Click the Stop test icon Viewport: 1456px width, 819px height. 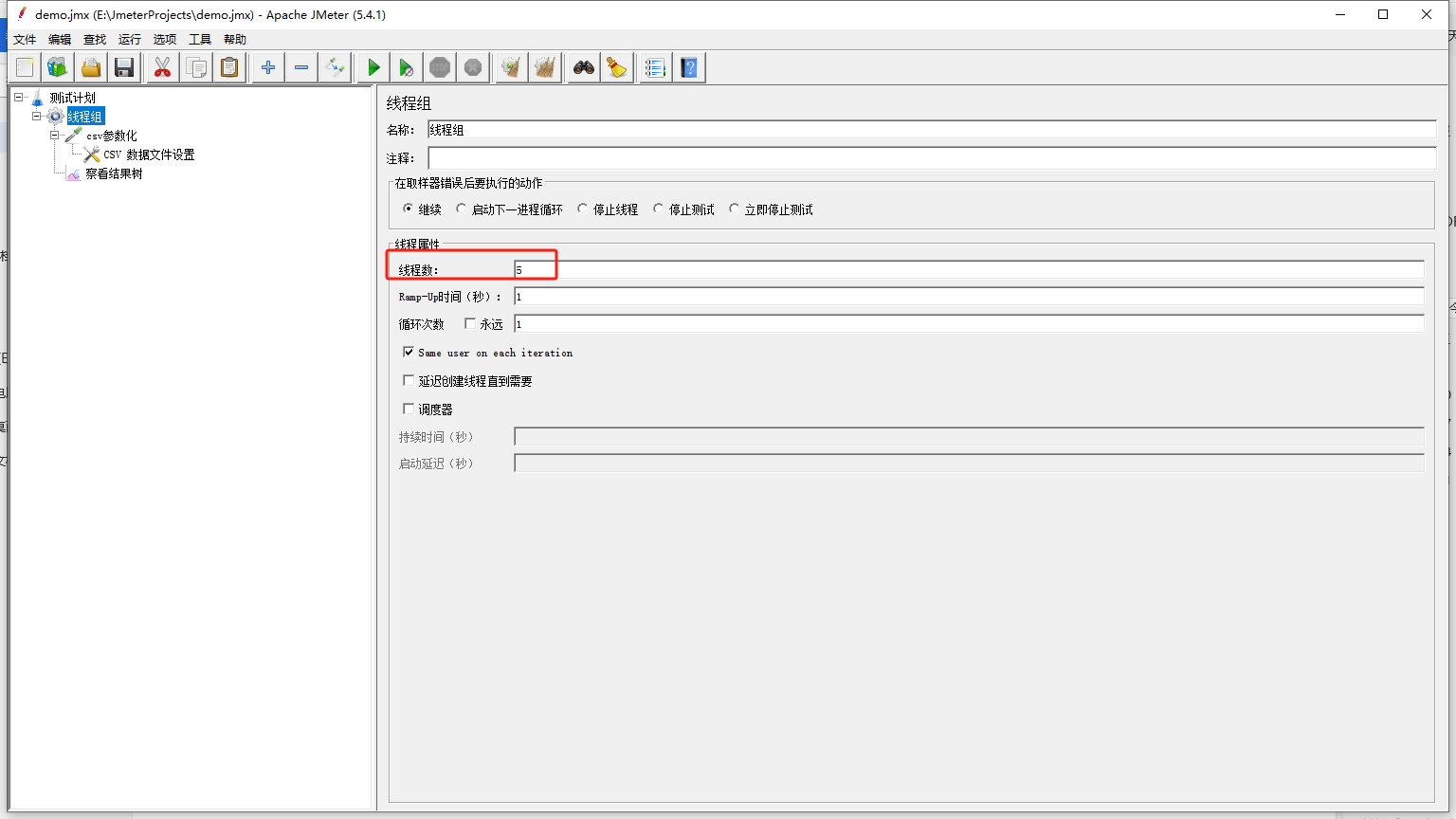440,67
